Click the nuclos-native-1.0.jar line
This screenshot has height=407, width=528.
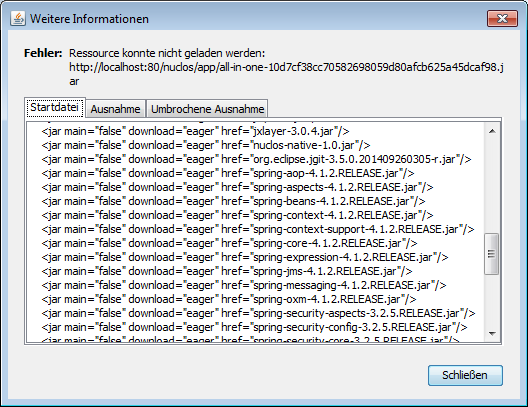206,145
